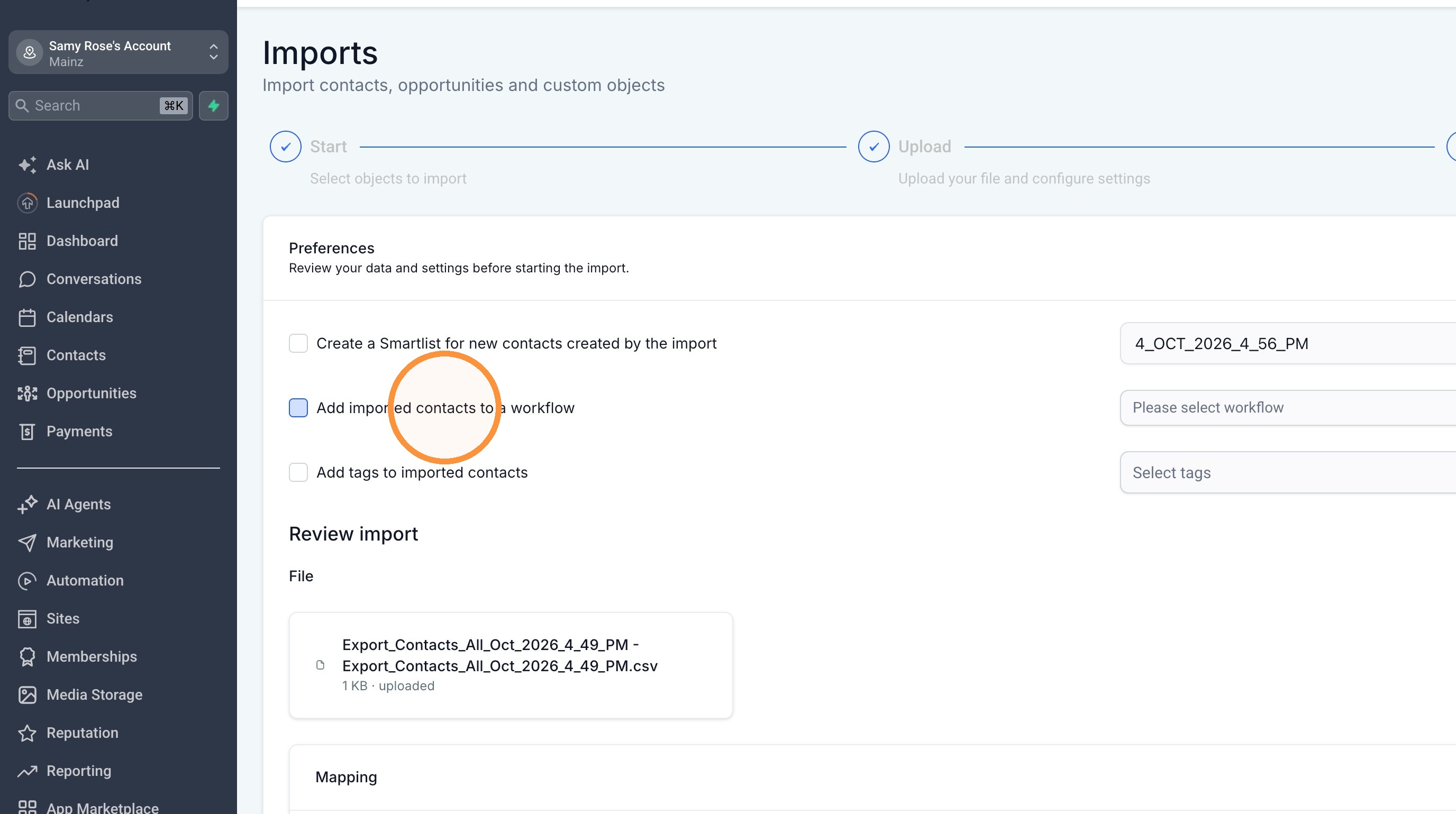The width and height of the screenshot is (1456, 814).
Task: Open the AI Agents sparkle icon
Action: coord(27,505)
